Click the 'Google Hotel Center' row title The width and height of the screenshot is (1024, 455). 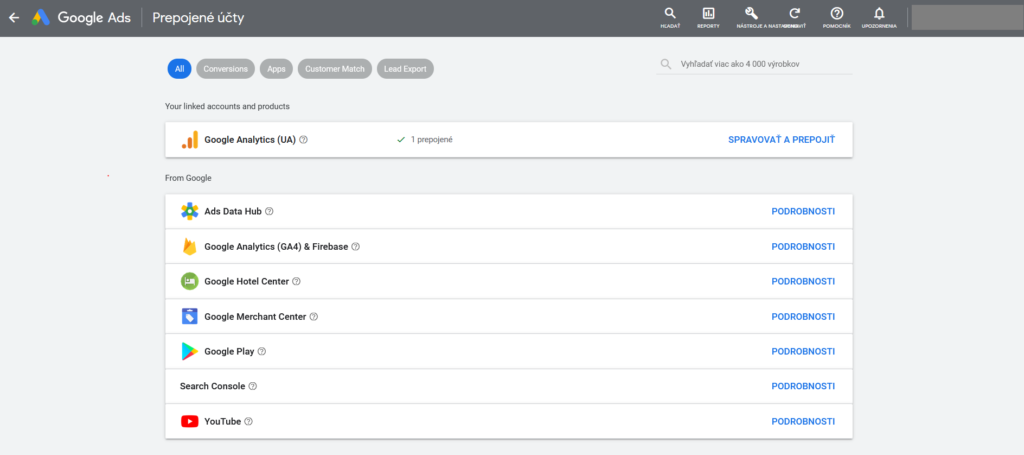click(x=247, y=281)
